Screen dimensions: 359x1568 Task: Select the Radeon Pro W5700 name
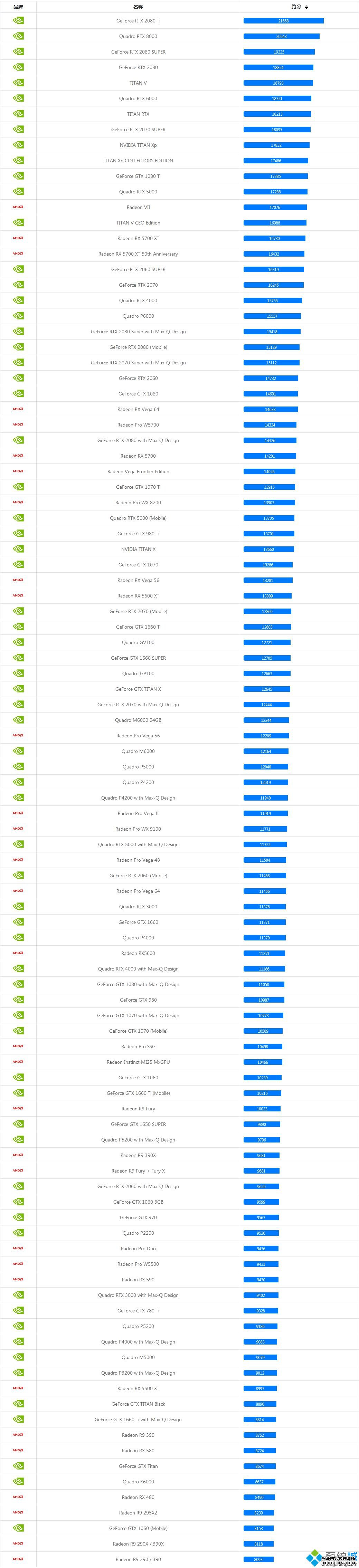(138, 425)
